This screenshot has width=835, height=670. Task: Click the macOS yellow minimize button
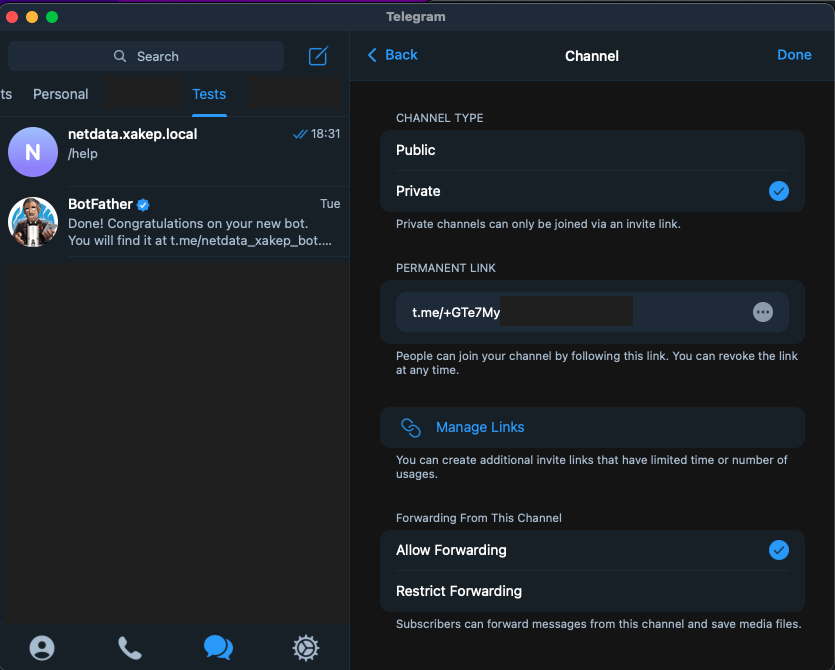pyautogui.click(x=32, y=17)
